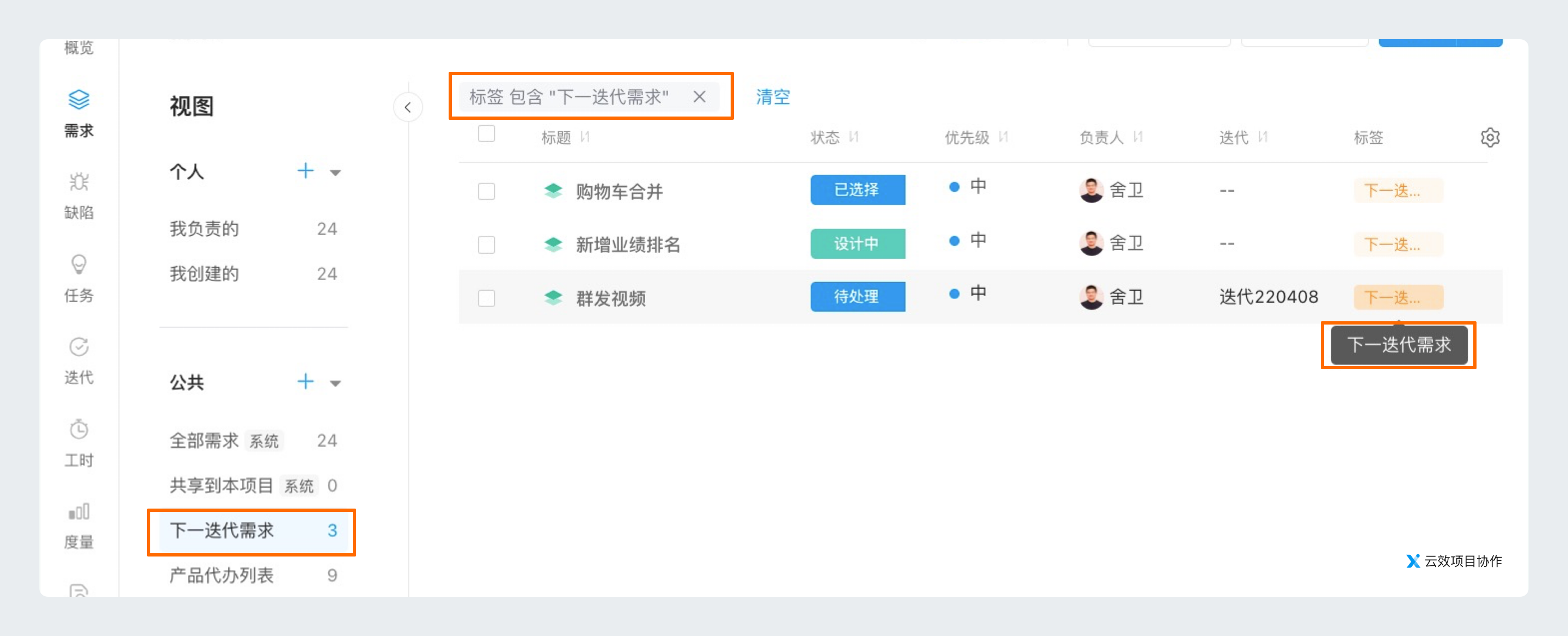The image size is (1568, 636).
Task: Click the 标签 column header
Action: [1368, 138]
